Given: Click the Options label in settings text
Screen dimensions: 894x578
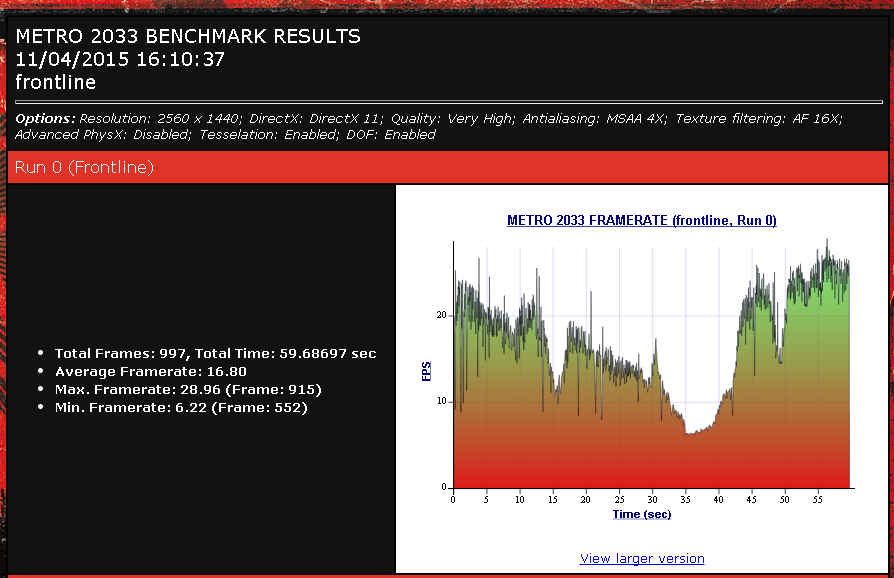Looking at the screenshot, I should pyautogui.click(x=45, y=119).
